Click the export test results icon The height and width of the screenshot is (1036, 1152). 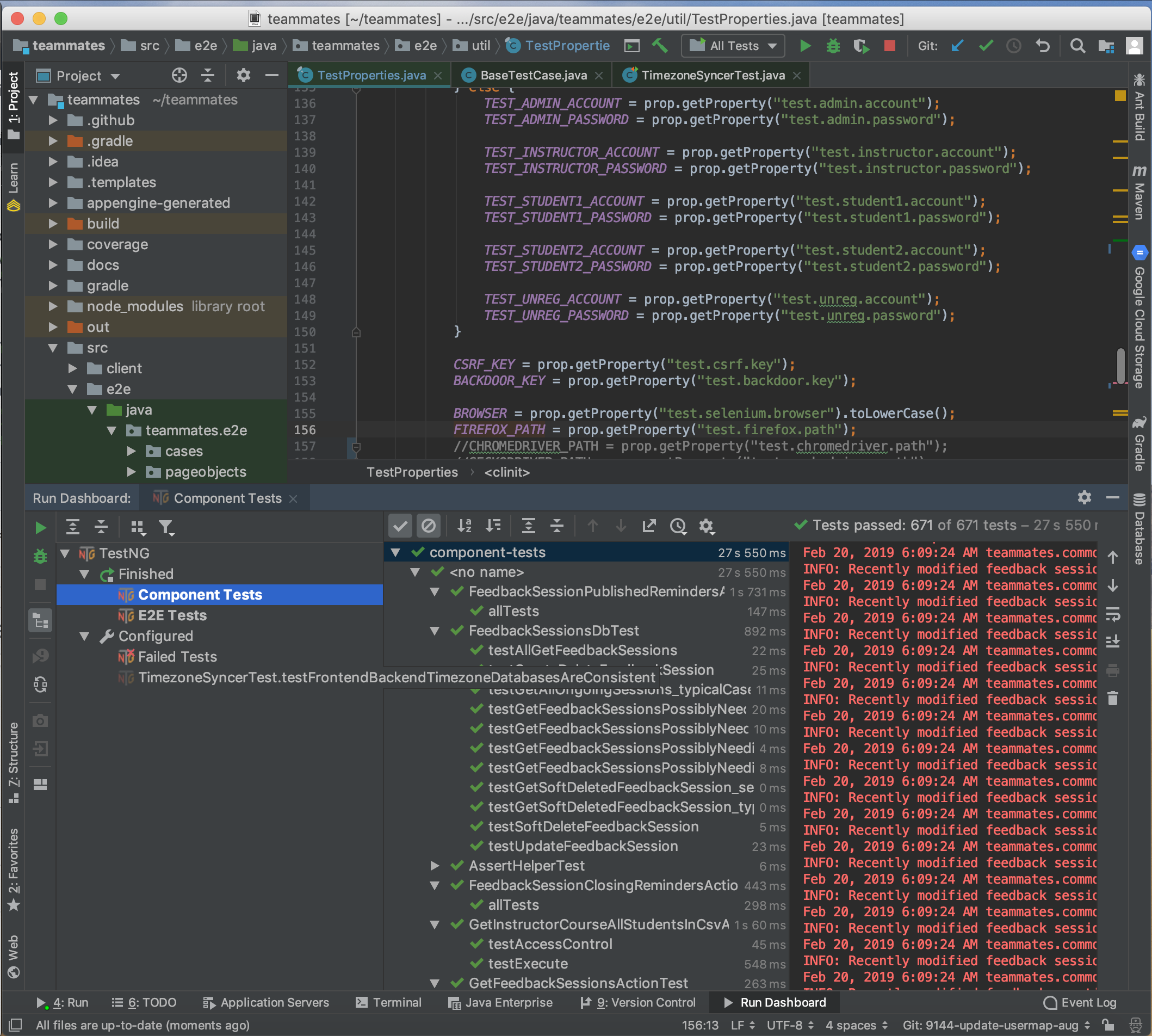649,526
